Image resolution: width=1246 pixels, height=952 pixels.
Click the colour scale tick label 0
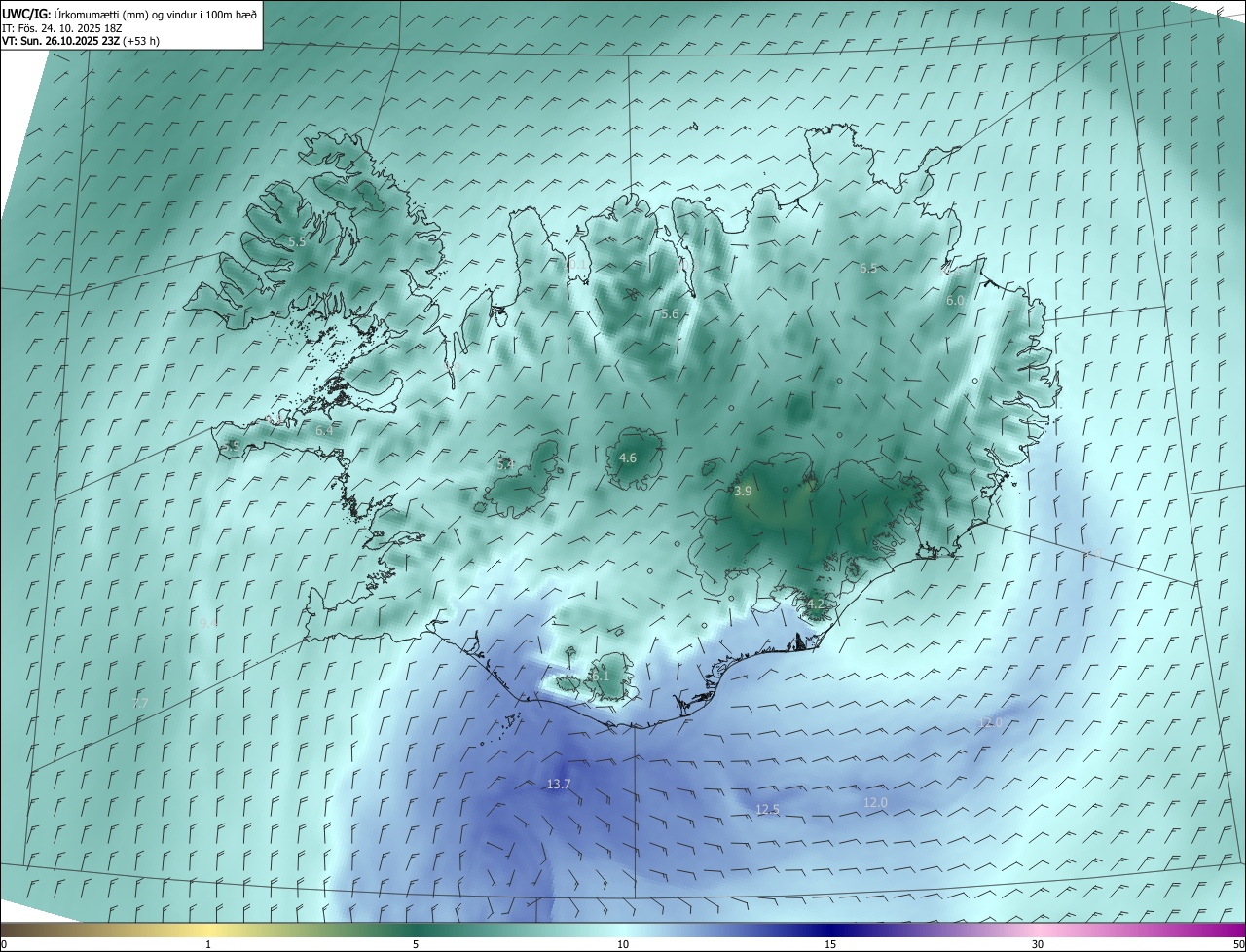4,945
